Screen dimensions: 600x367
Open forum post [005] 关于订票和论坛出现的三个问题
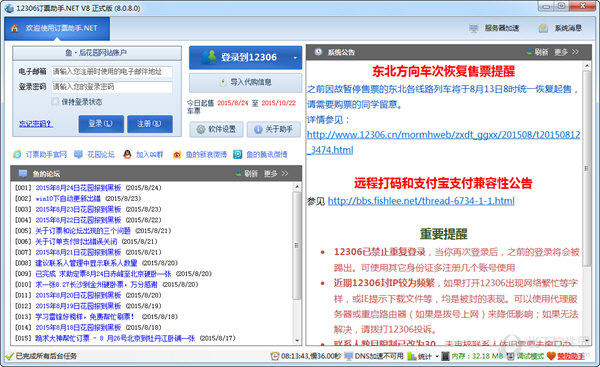pos(83,230)
